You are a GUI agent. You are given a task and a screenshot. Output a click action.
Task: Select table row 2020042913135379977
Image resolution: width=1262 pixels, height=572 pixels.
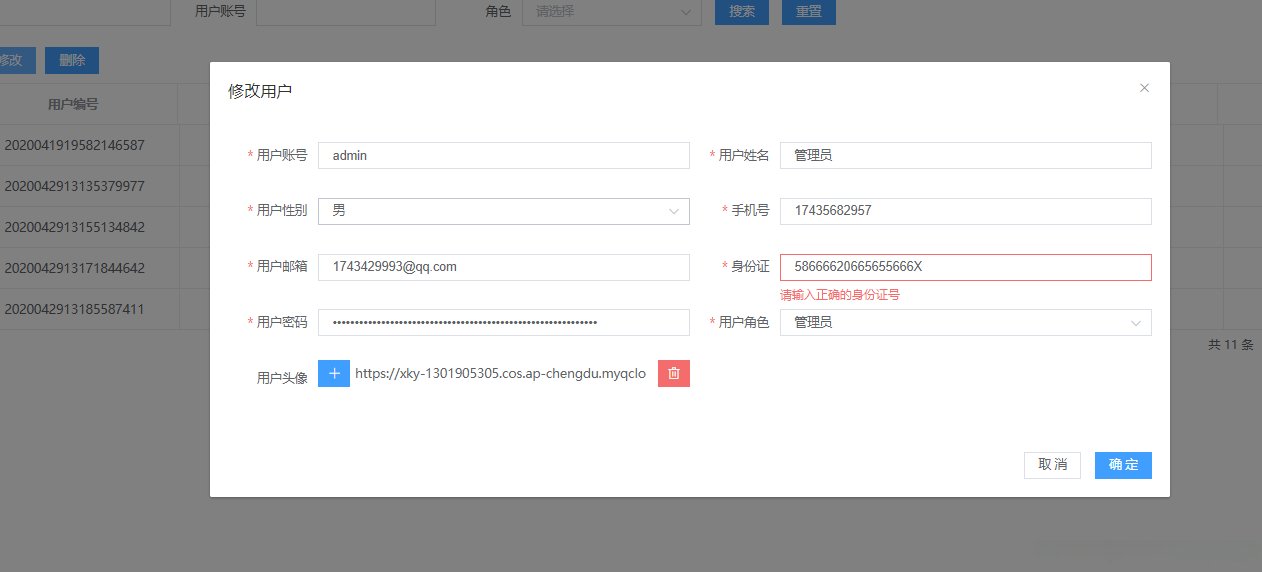[75, 186]
